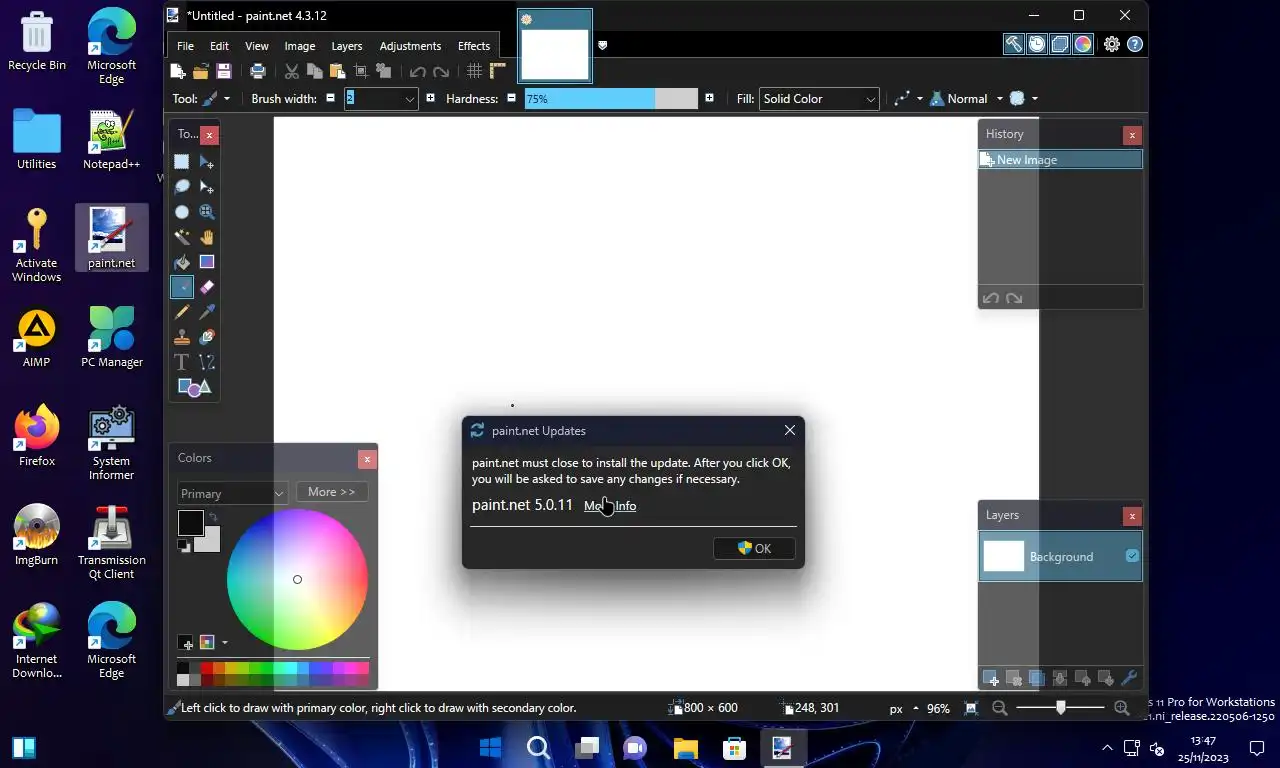Screen dimensions: 1280x768
Task: Increase hardness with plus button
Action: [x=709, y=98]
